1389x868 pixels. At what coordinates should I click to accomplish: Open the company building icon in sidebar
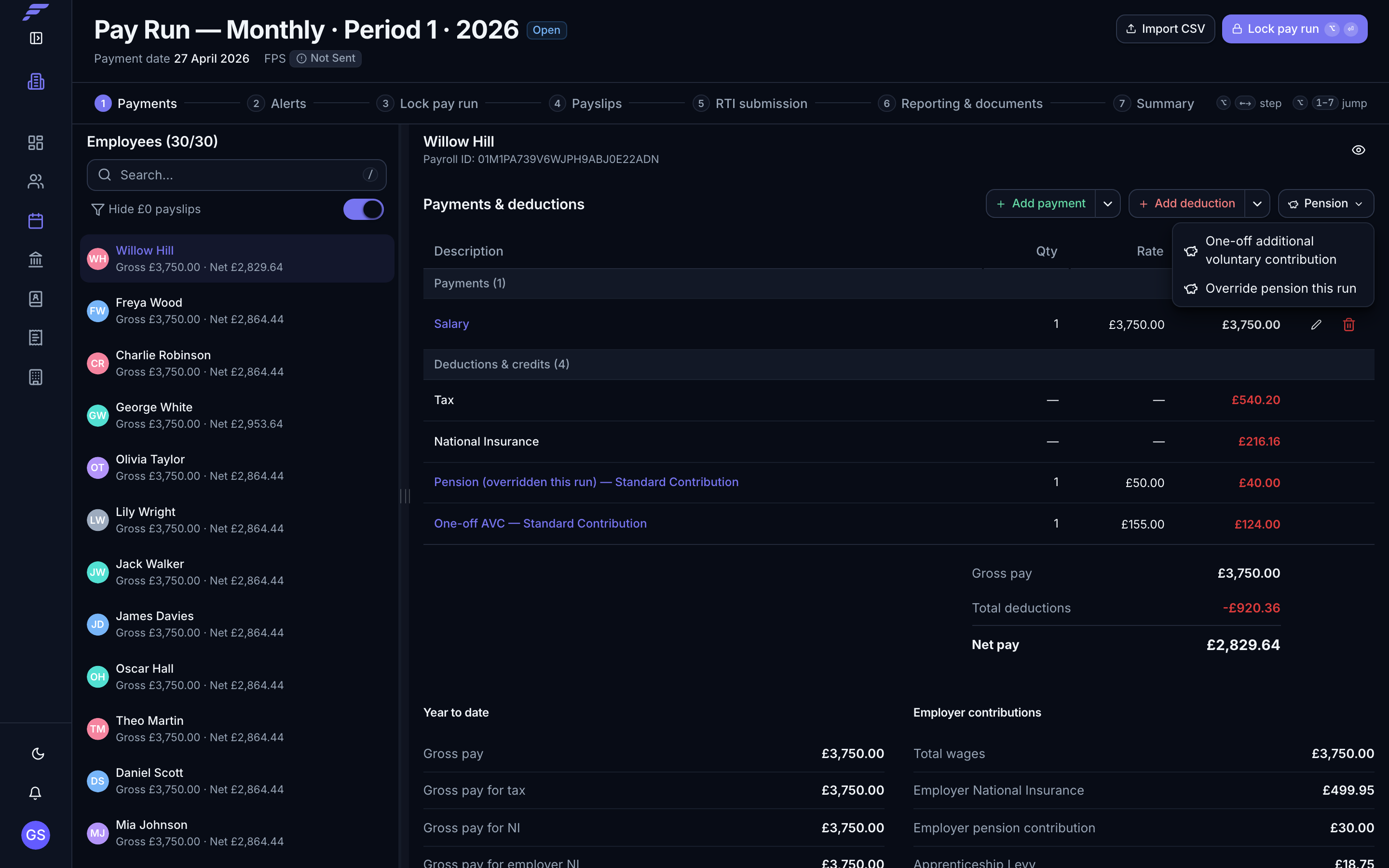pyautogui.click(x=36, y=81)
